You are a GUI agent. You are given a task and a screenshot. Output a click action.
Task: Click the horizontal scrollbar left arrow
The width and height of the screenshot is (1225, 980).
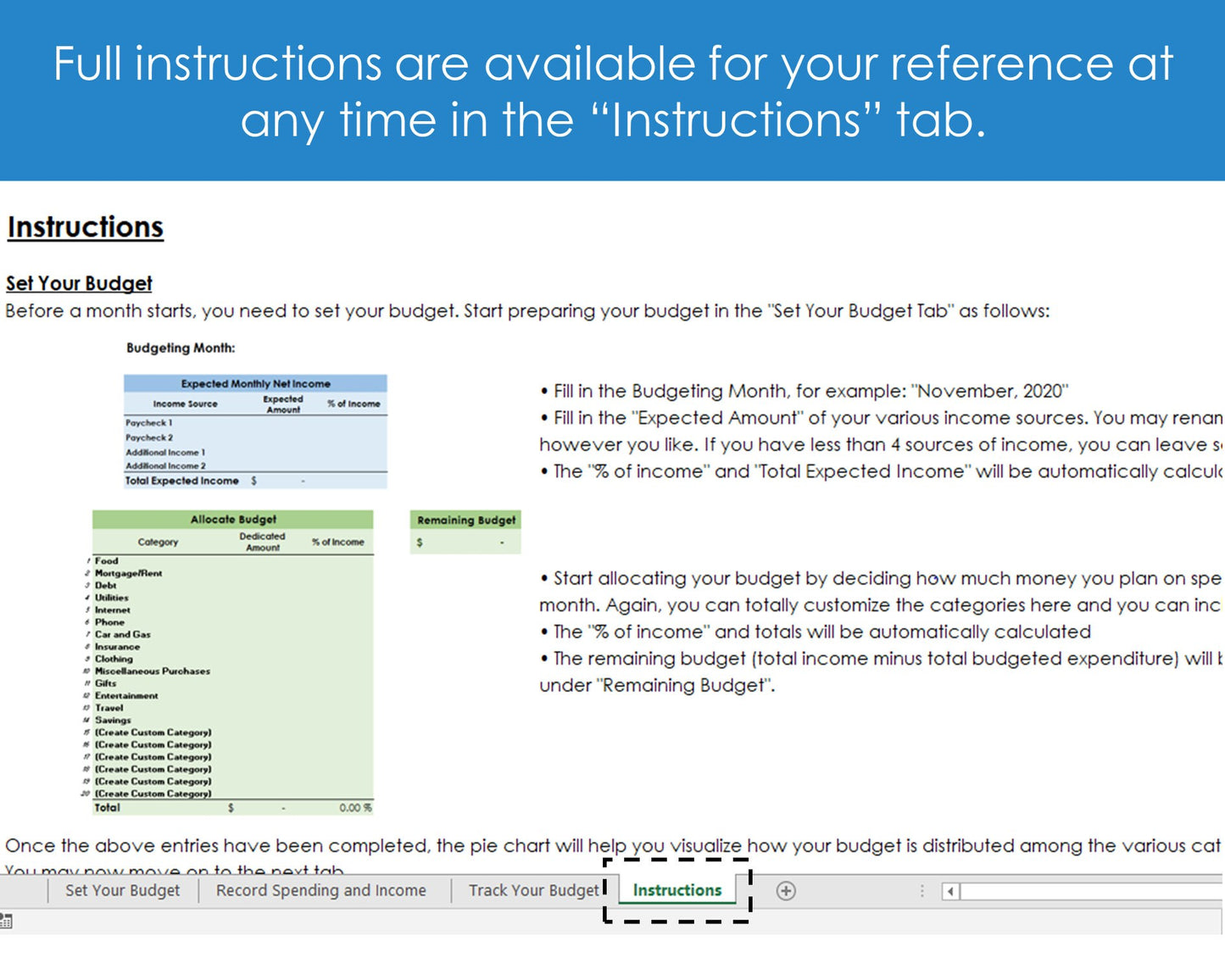click(x=950, y=891)
